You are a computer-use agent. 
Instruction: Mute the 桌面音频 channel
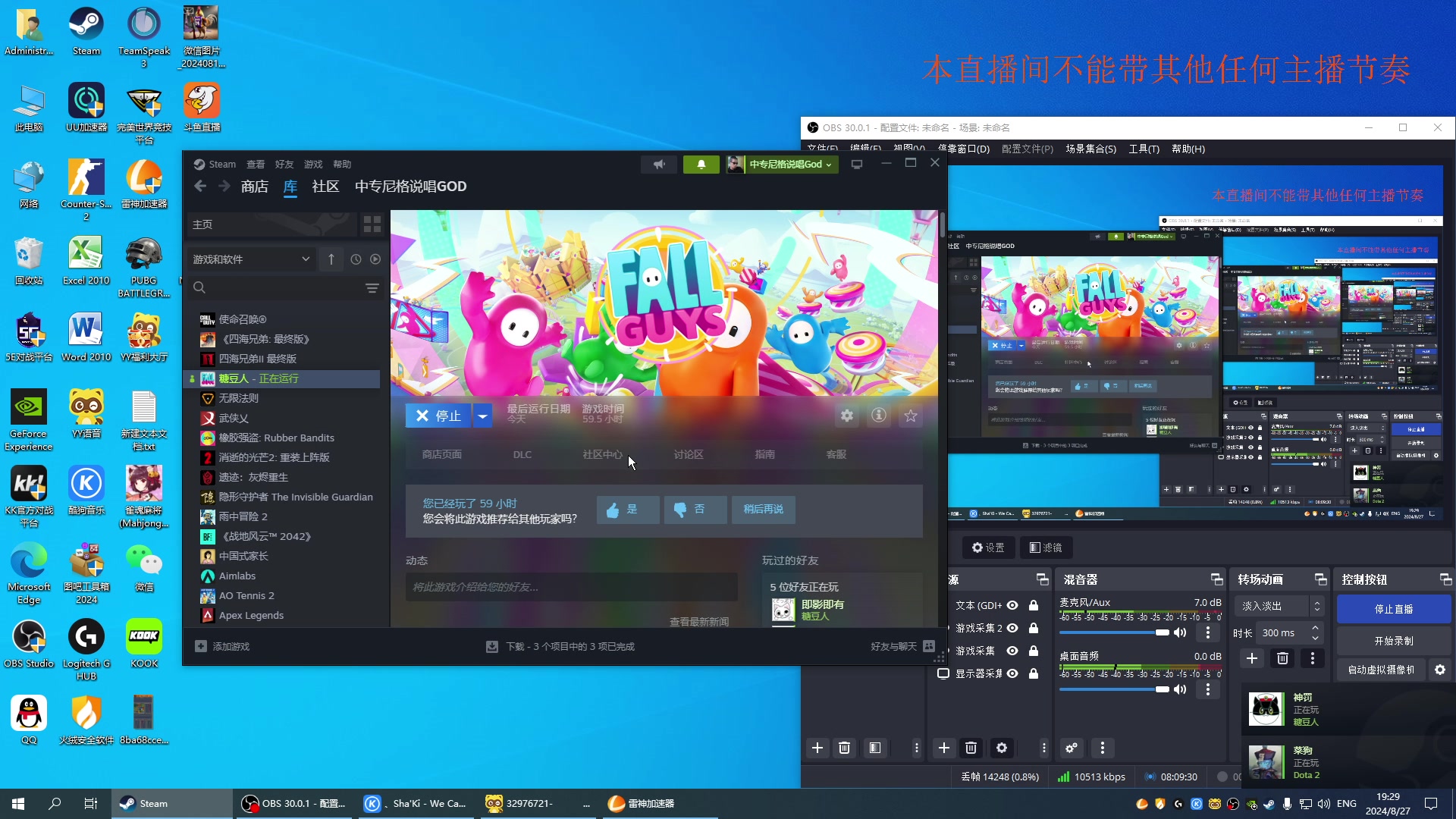pyautogui.click(x=1180, y=689)
